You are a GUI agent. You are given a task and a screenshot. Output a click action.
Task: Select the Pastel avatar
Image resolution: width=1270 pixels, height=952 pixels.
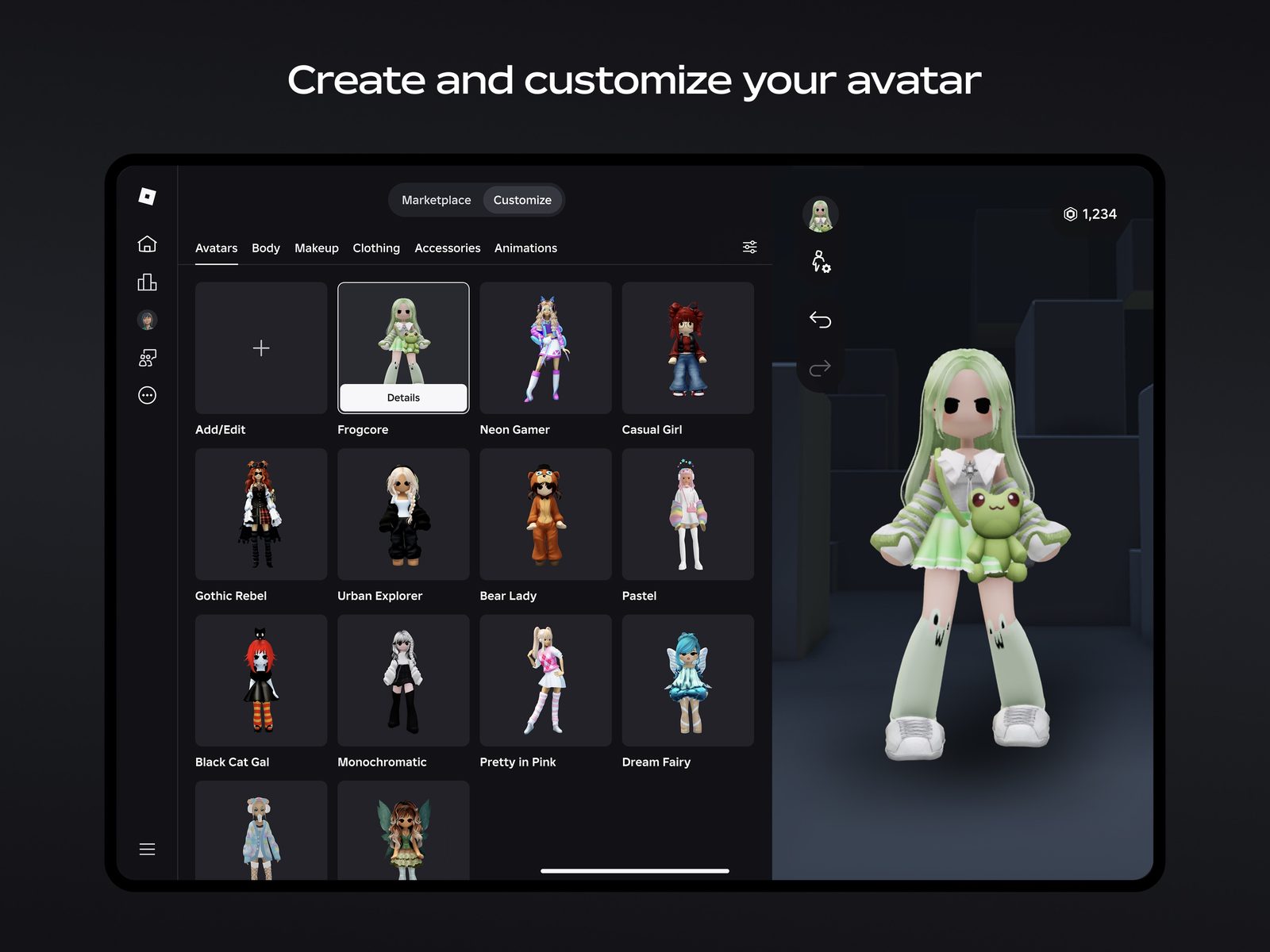(687, 514)
